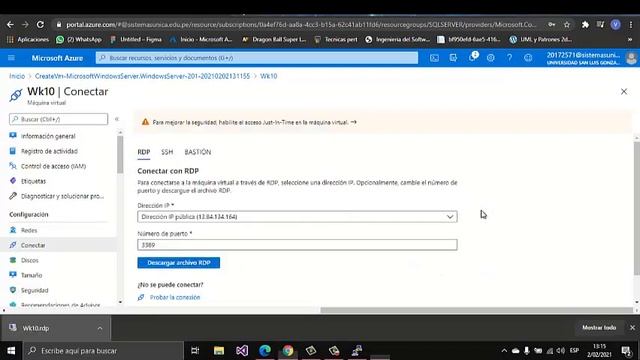The height and width of the screenshot is (360, 640).
Task: Expand the Dirección IP dropdown
Action: point(297,217)
